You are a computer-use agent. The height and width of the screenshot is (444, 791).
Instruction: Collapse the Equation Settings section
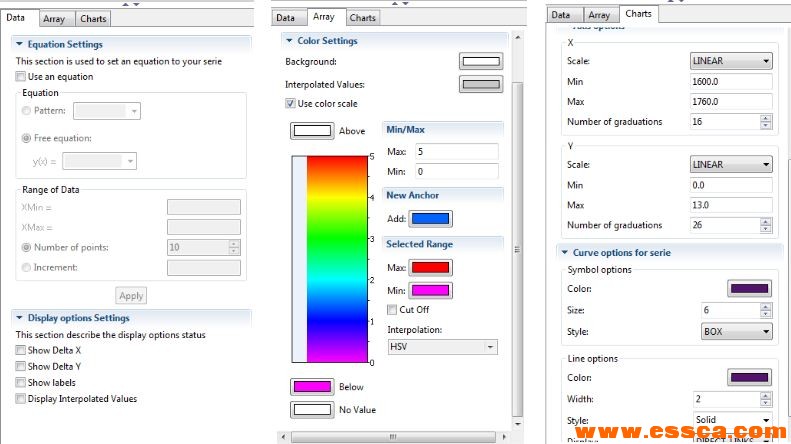pos(19,44)
